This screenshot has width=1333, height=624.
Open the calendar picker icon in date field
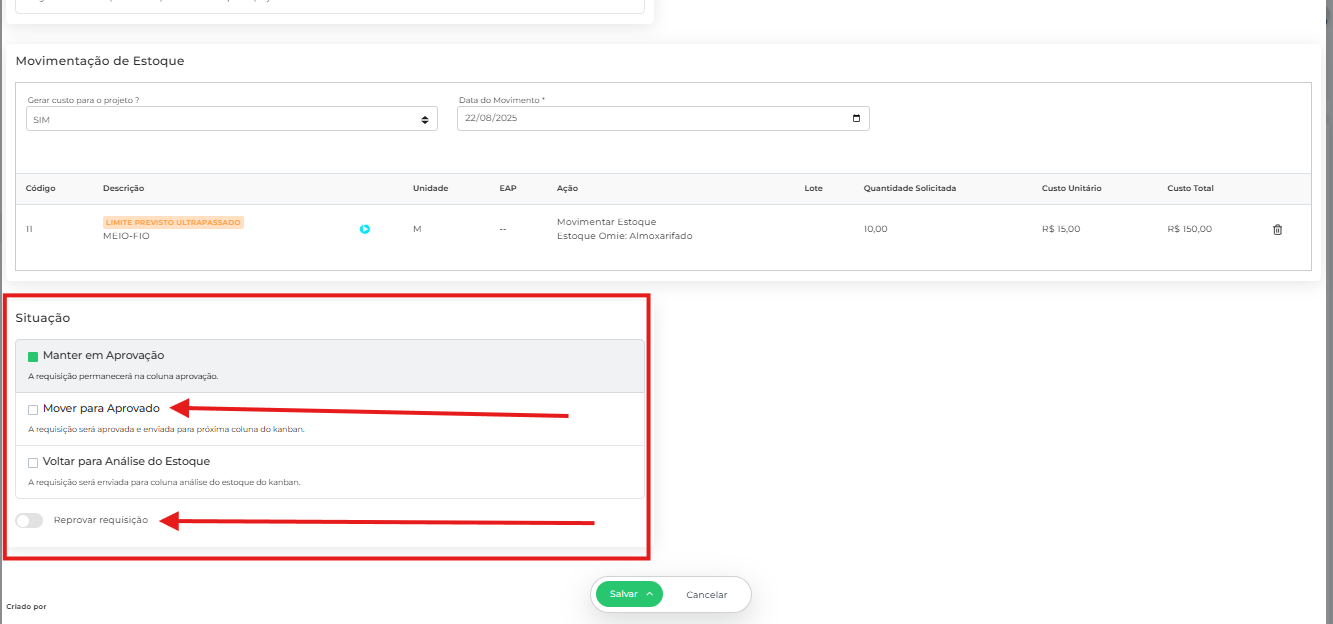tap(856, 119)
